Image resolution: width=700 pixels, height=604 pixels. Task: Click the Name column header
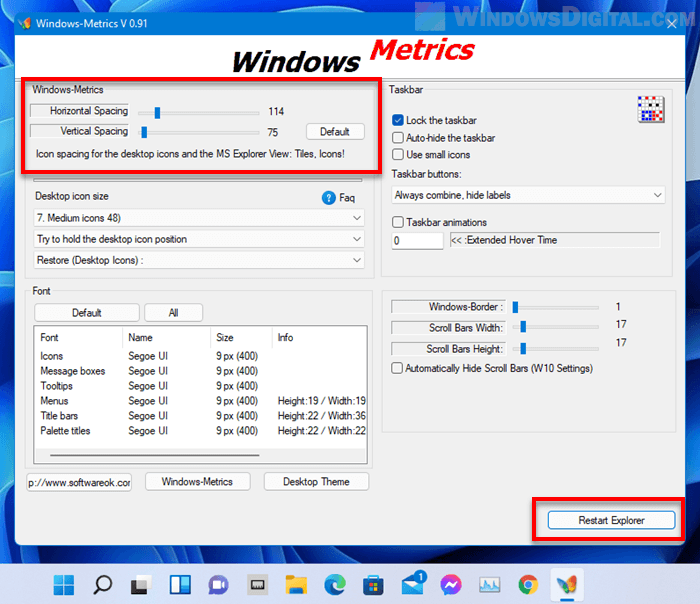pyautogui.click(x=166, y=337)
